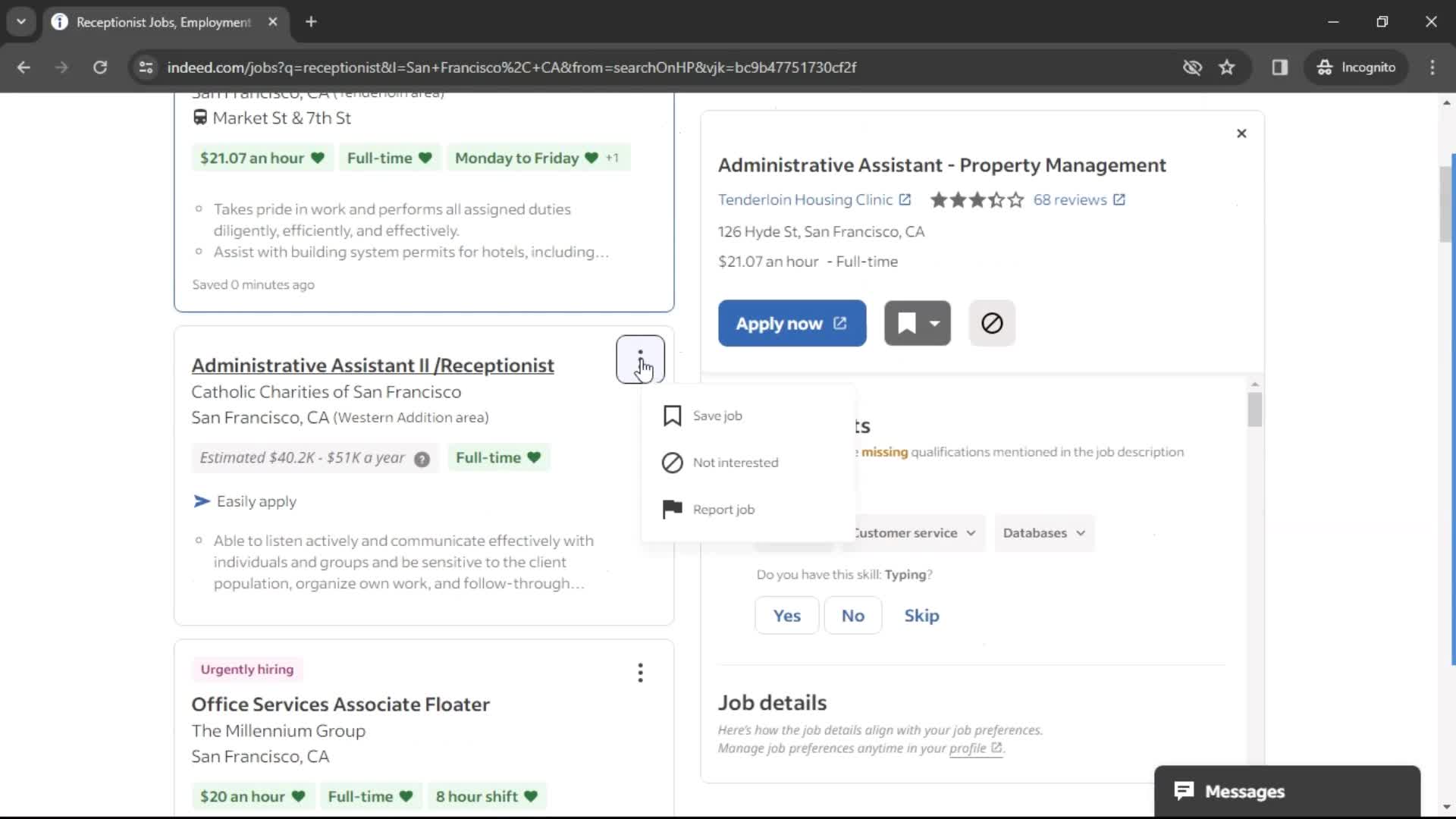Click Apply now button on job panel
Screen dimensions: 1456x819
(x=792, y=323)
